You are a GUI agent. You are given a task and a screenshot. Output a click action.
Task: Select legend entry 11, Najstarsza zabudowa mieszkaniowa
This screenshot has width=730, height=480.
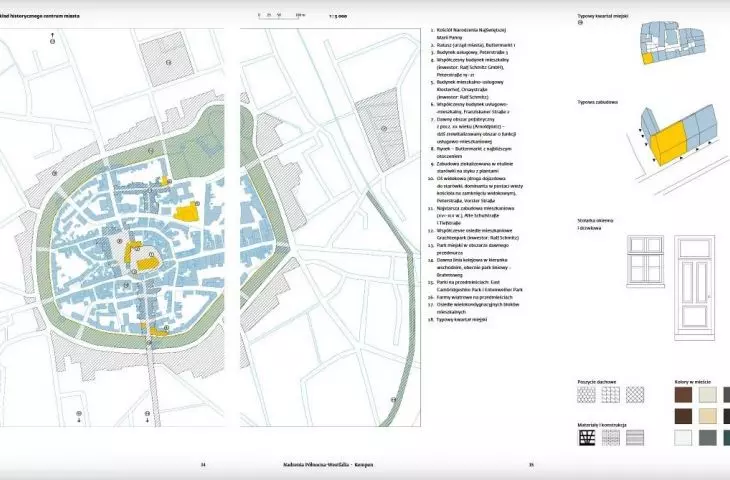[x=471, y=216]
